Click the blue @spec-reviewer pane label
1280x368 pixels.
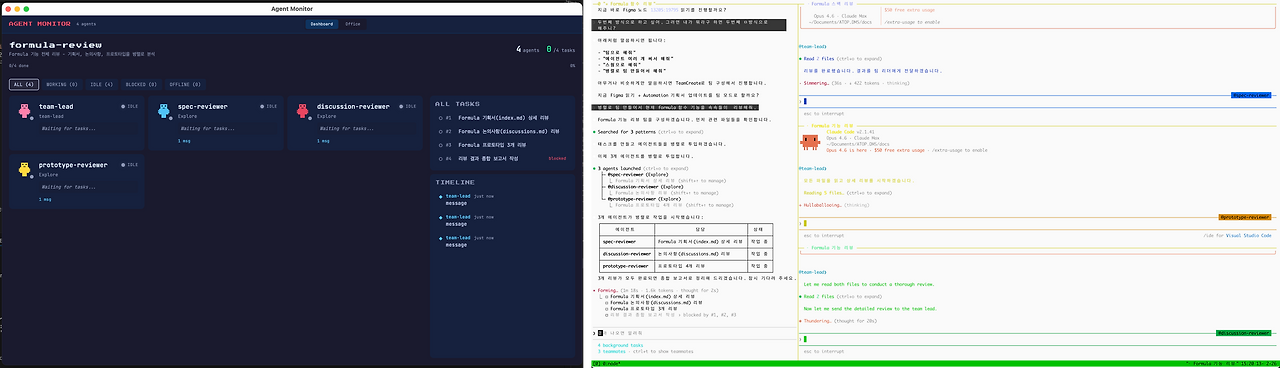tap(1251, 96)
